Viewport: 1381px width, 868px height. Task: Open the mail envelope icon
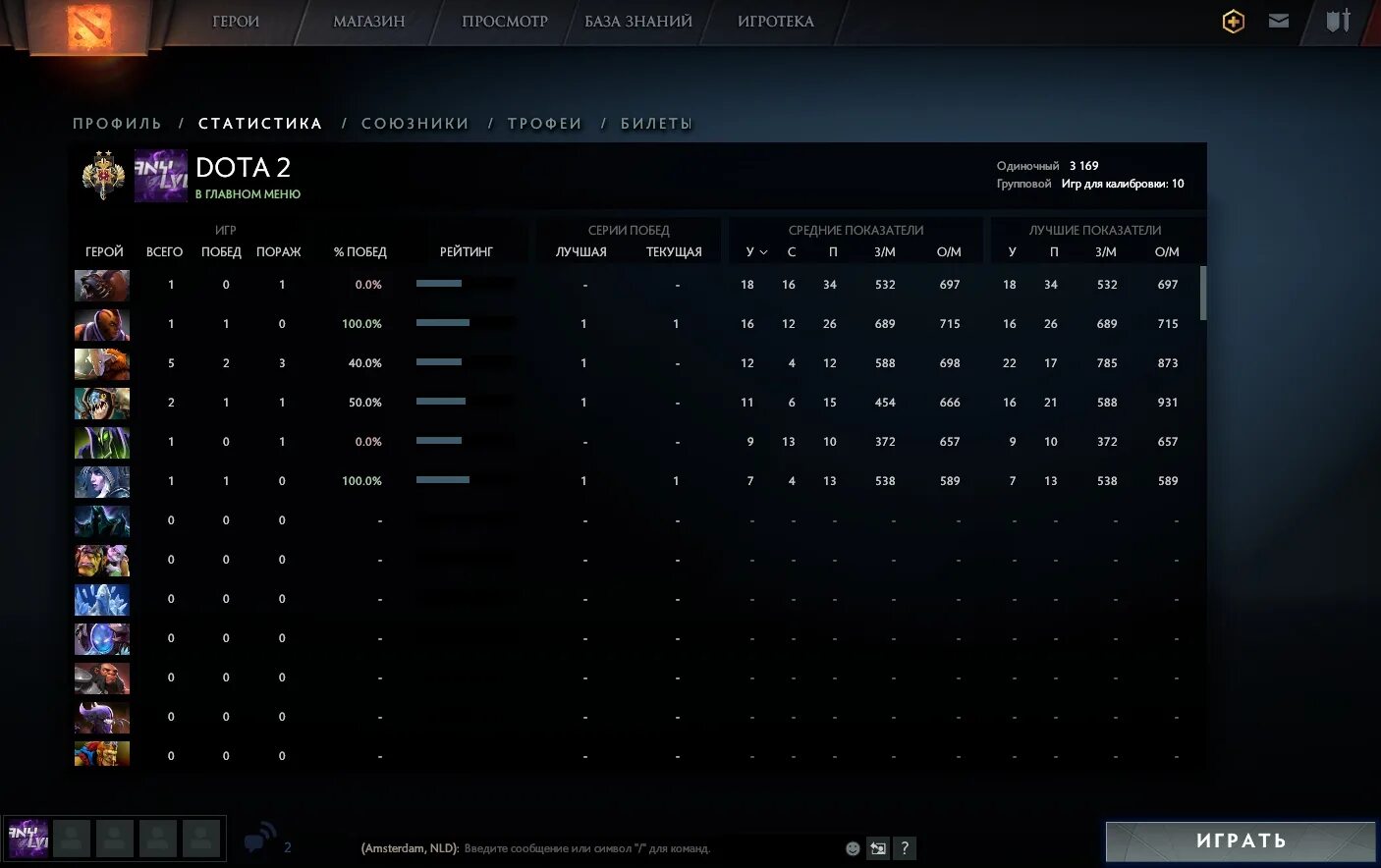tap(1279, 21)
